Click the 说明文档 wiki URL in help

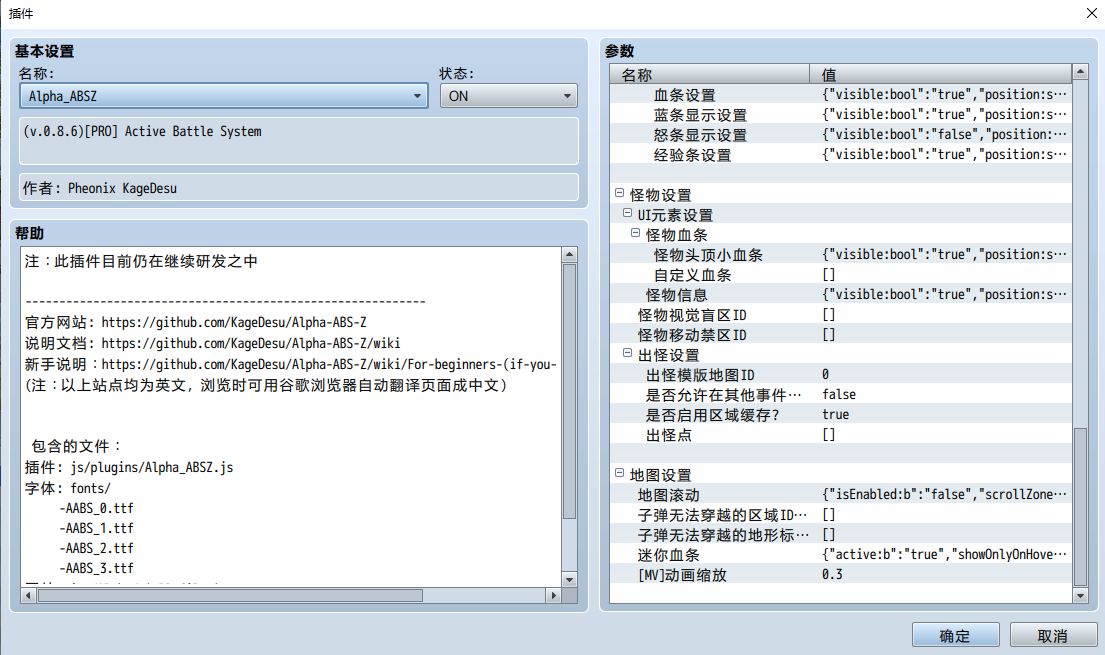click(x=251, y=343)
